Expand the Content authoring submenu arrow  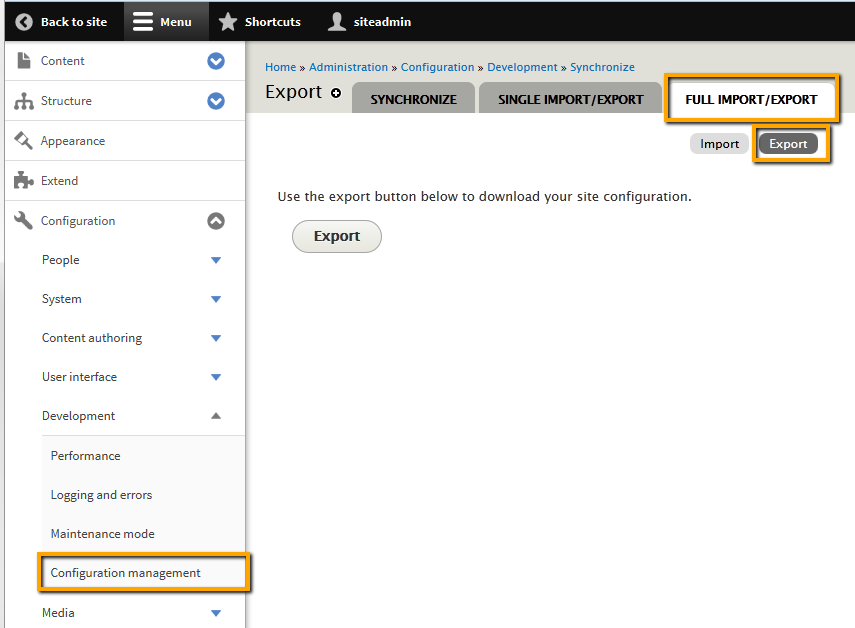[216, 338]
